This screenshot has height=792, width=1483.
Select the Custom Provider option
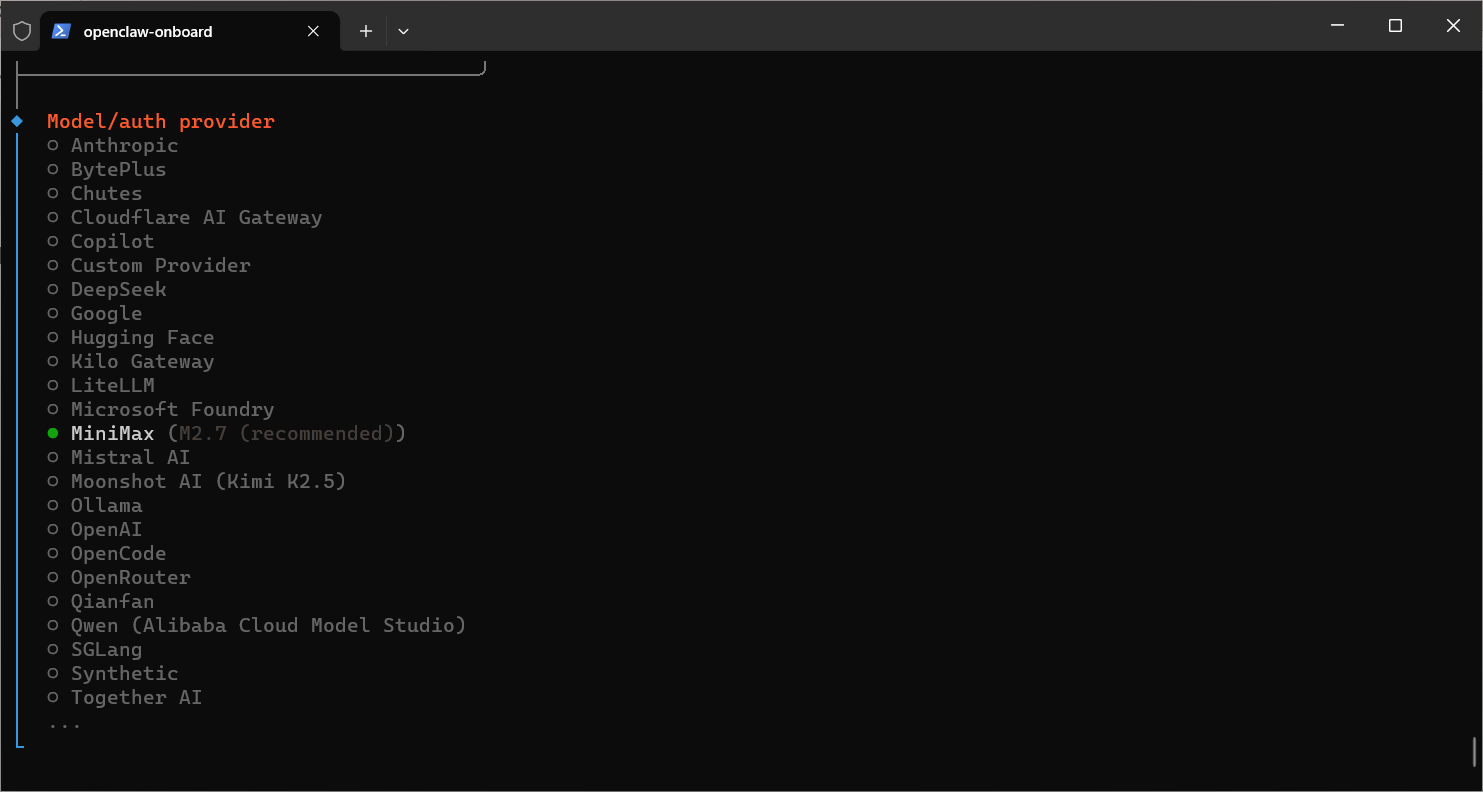(x=149, y=265)
